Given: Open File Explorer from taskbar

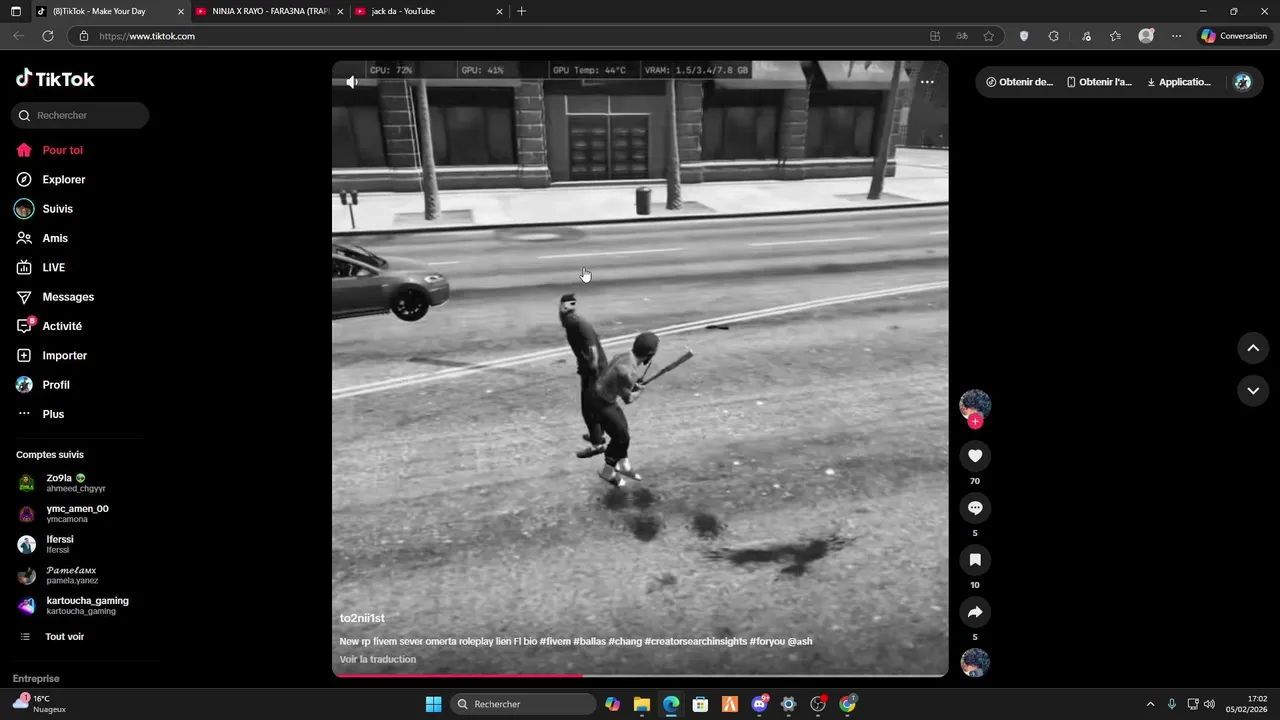Looking at the screenshot, I should 642,704.
